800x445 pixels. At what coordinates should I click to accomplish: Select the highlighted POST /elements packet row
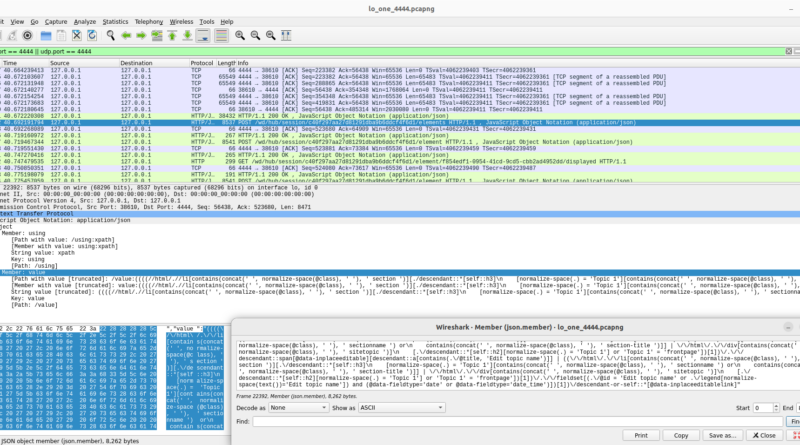click(400, 122)
